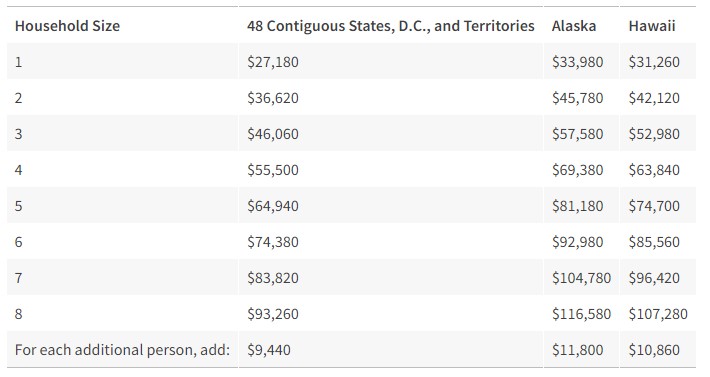The image size is (710, 377).
Task: Click the Hawaii column header
Action: pos(652,26)
